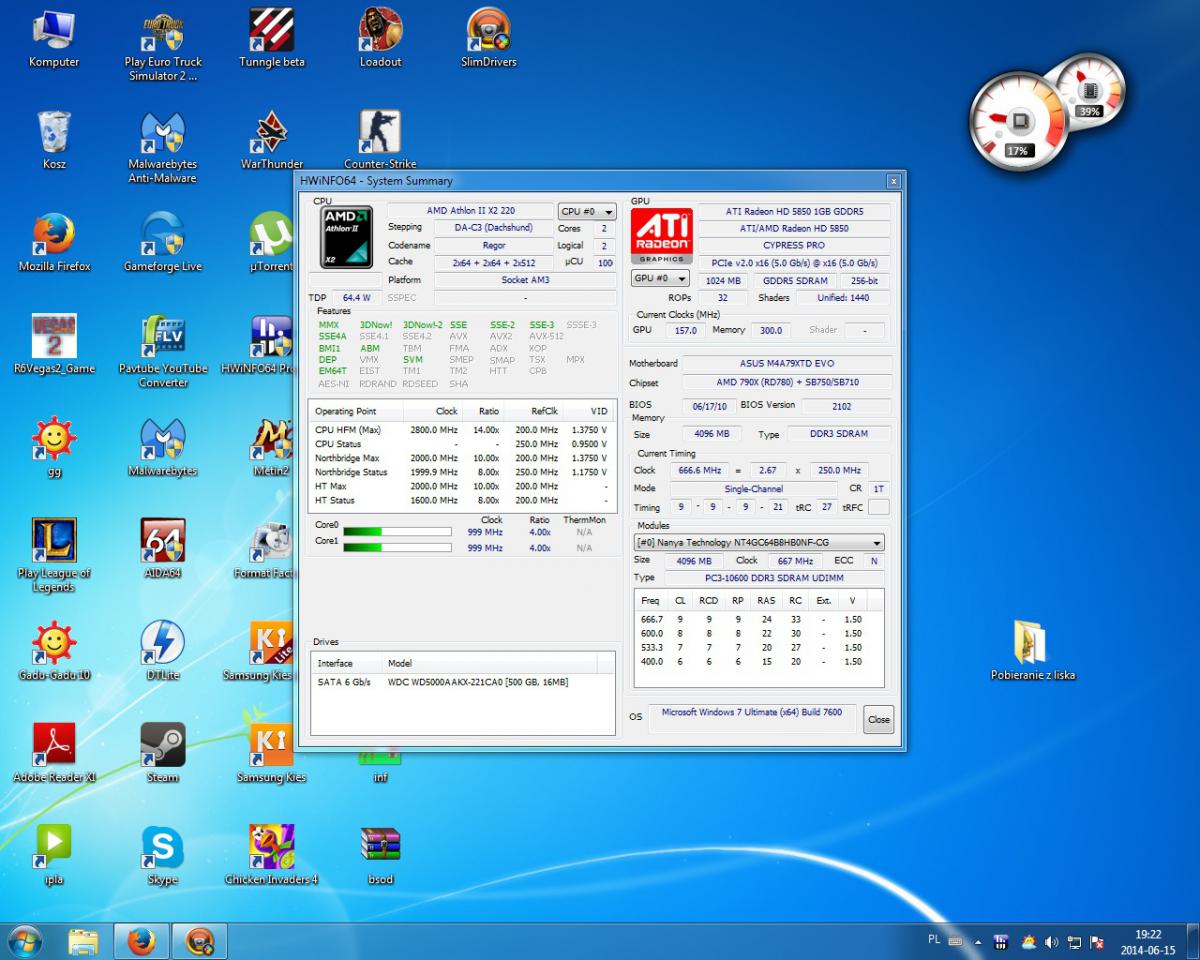
Task: Launch the Skype desktop icon
Action: (162, 855)
